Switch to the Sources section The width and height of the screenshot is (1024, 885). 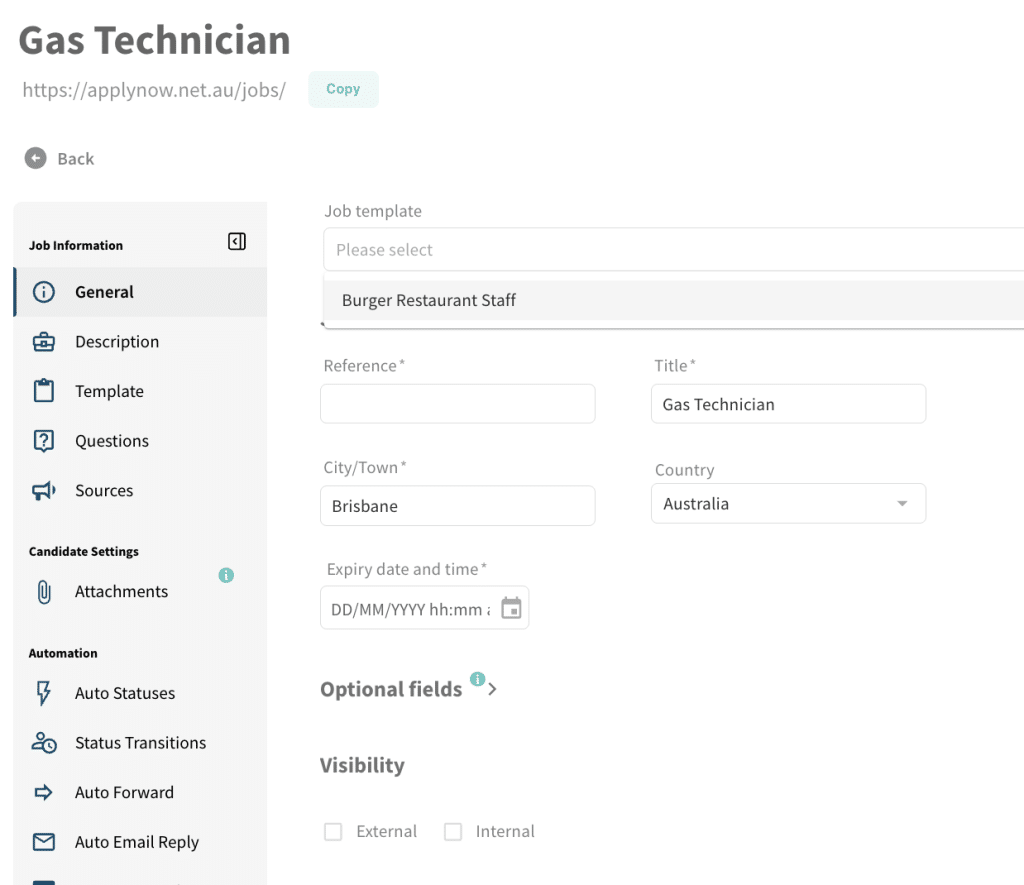(104, 490)
